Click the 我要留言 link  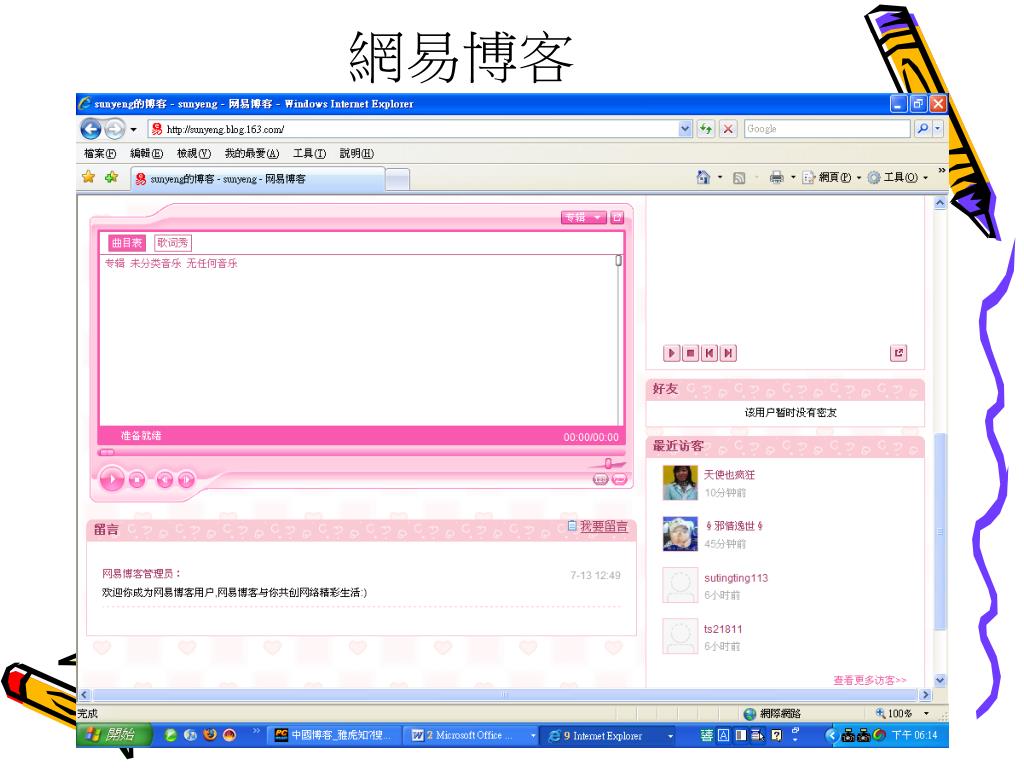[x=603, y=526]
